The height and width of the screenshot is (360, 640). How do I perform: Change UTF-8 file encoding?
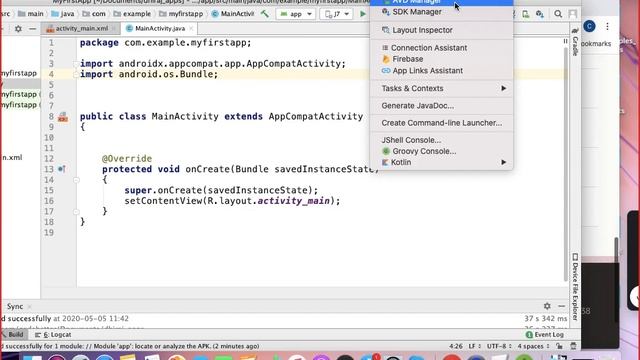pyautogui.click(x=499, y=346)
